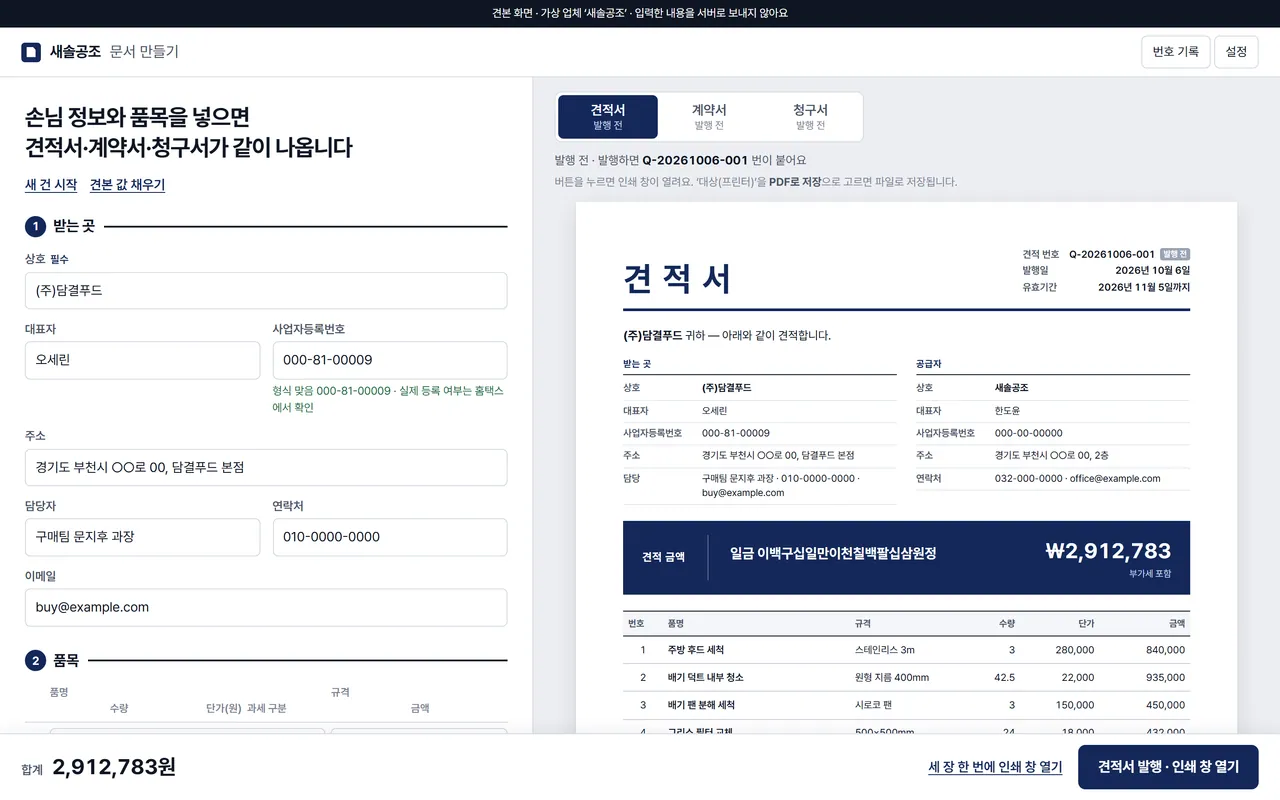Click the 품목 section heading in the form

pos(66,661)
